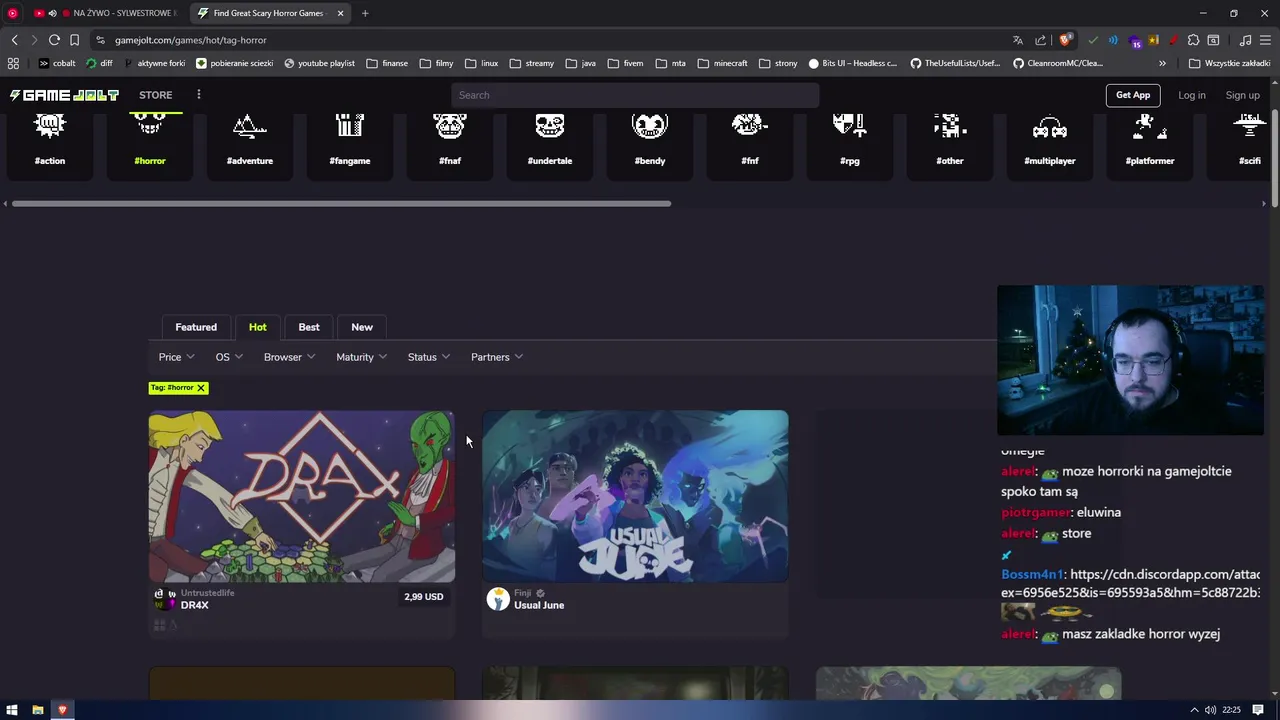This screenshot has height=720, width=1280.
Task: Switch to the New tab
Action: (362, 327)
